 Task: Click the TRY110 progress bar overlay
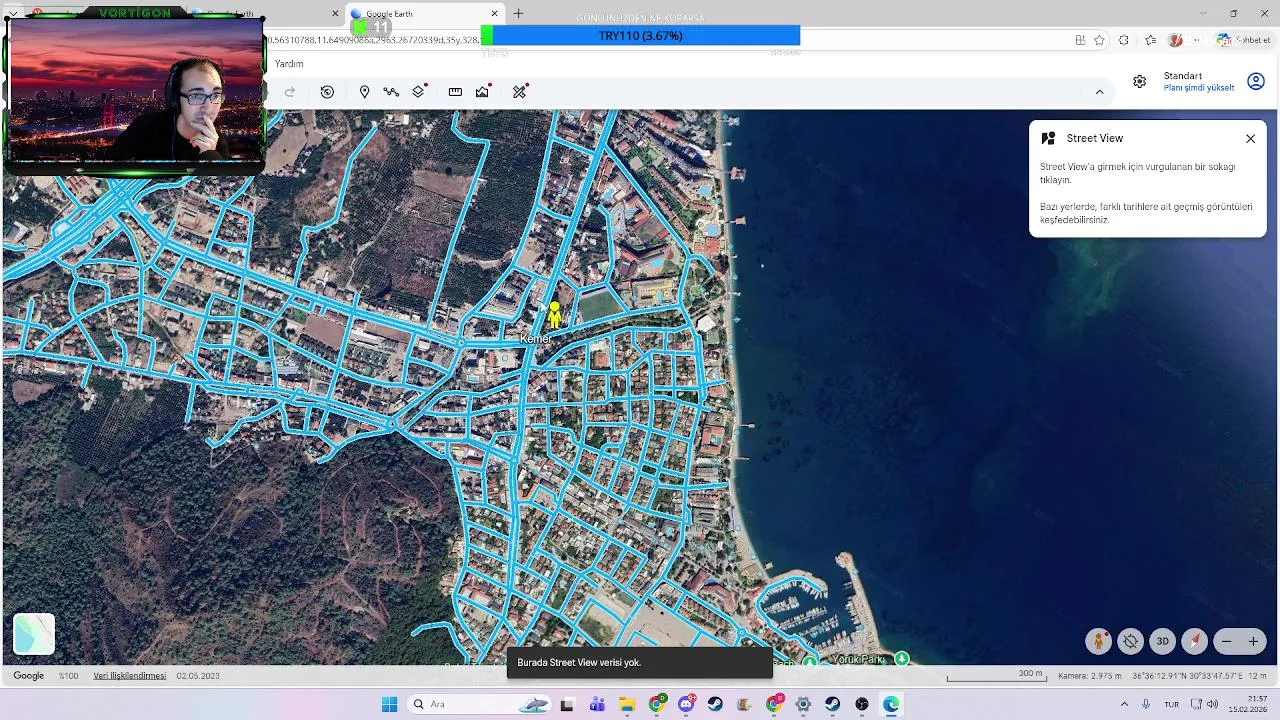click(x=640, y=36)
